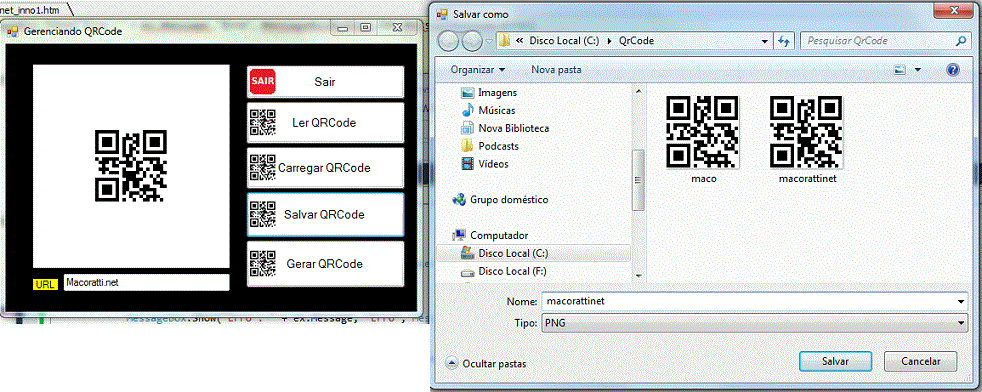Click the change view icon in toolbar
Viewport: 982px width, 392px height.
tap(900, 70)
